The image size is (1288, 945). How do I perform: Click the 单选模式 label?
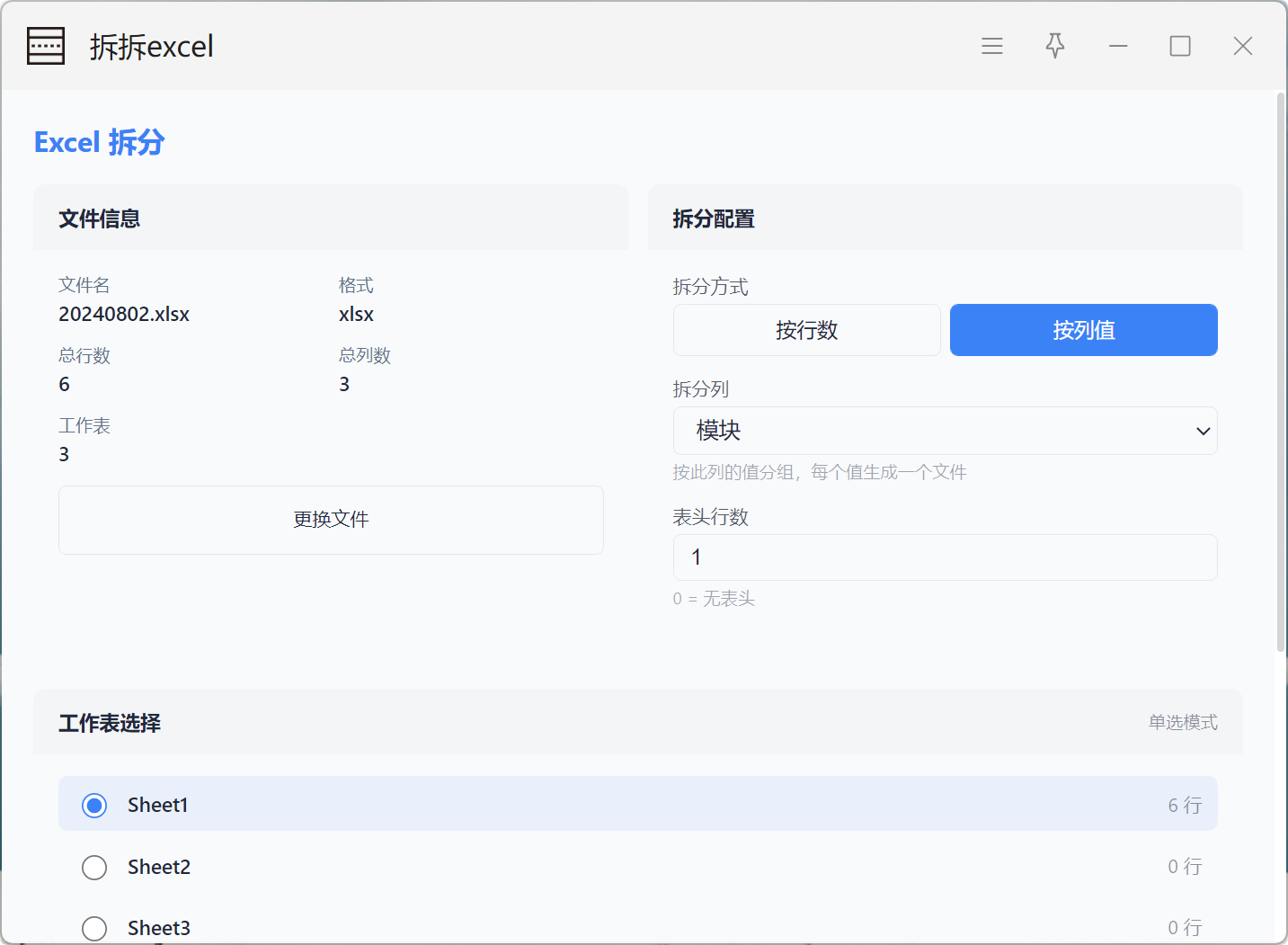point(1183,722)
